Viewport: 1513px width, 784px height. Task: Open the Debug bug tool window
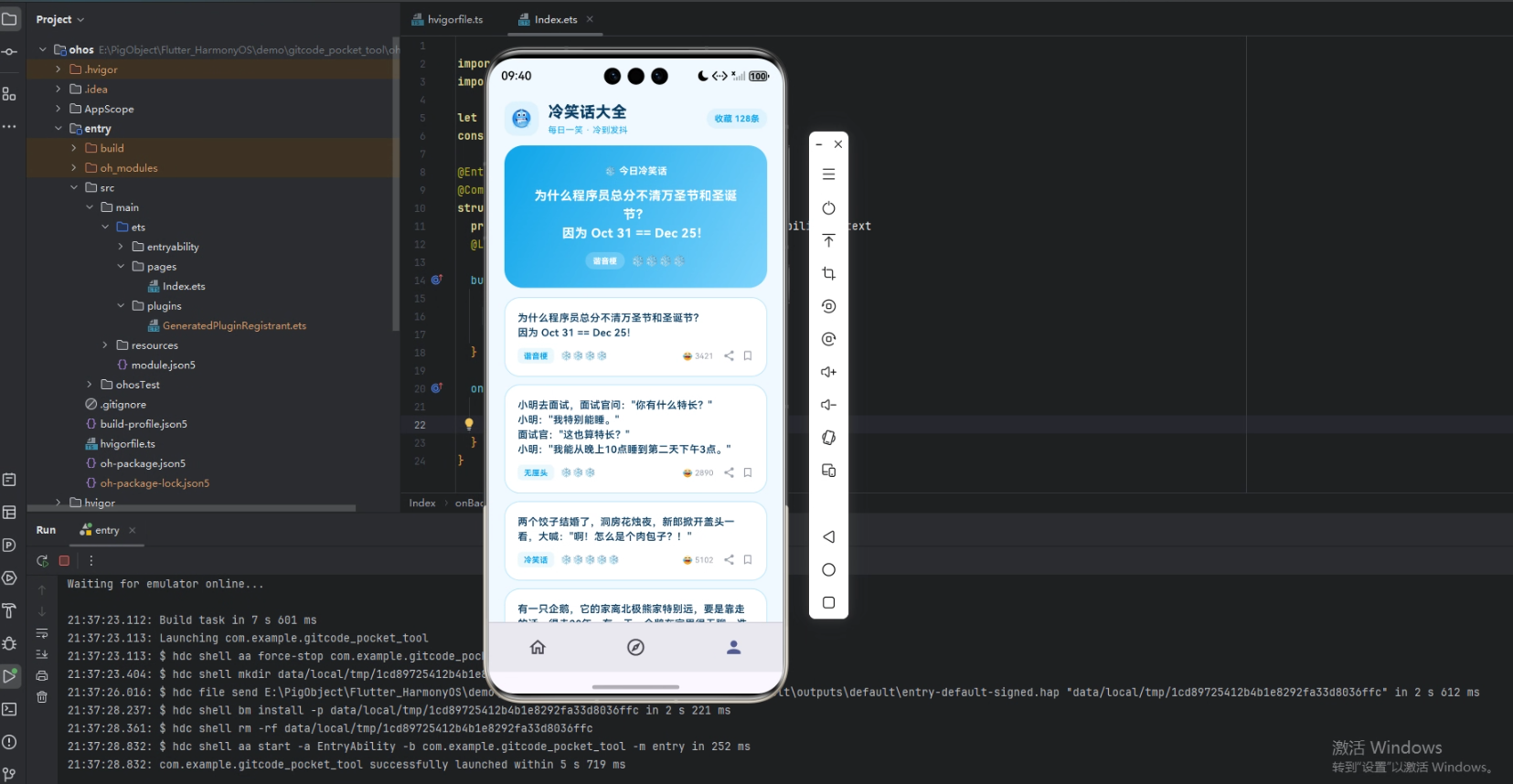[9, 643]
